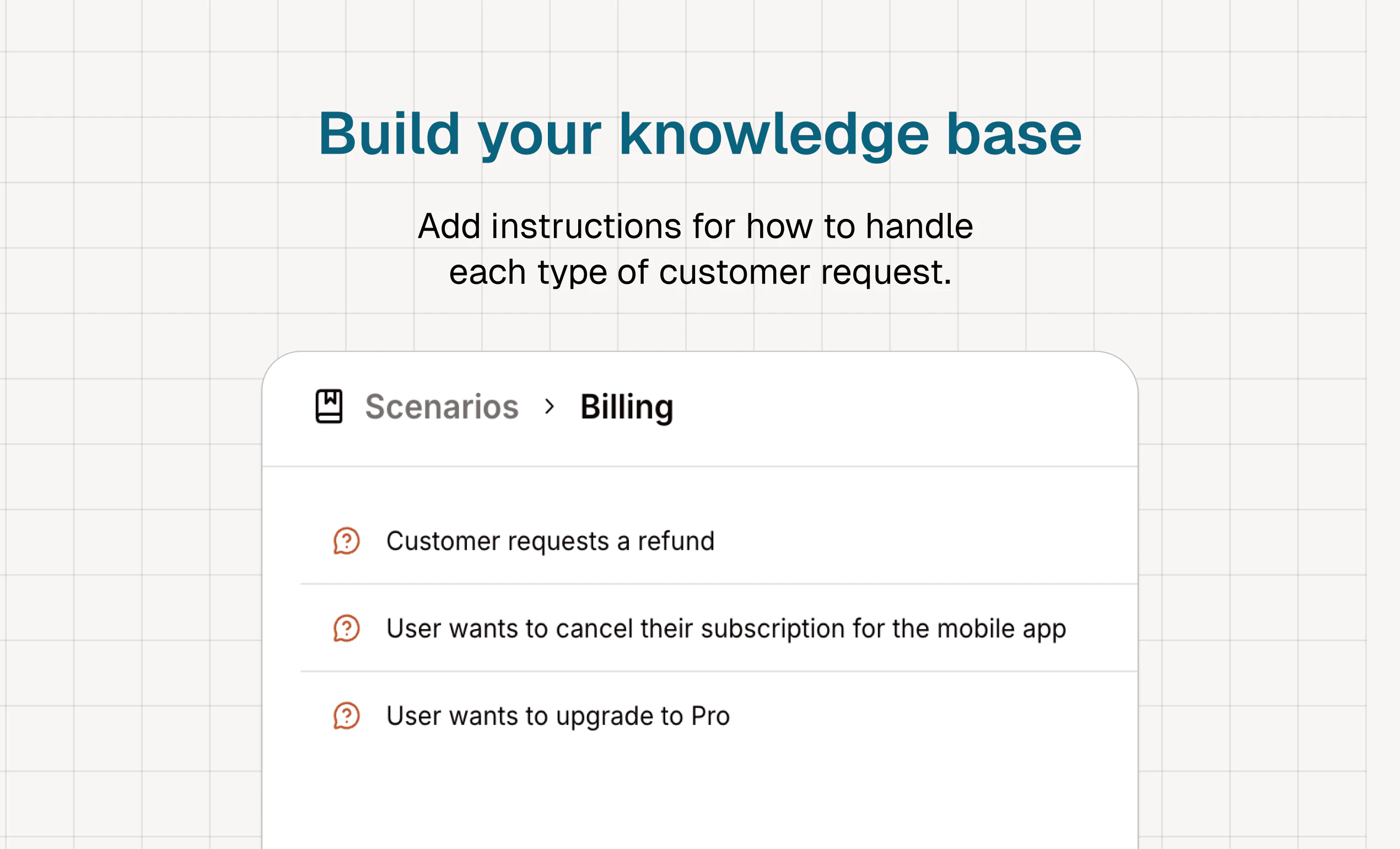Image resolution: width=1400 pixels, height=849 pixels.
Task: Click the breadcrumb chevron after Scenarios
Action: (549, 407)
